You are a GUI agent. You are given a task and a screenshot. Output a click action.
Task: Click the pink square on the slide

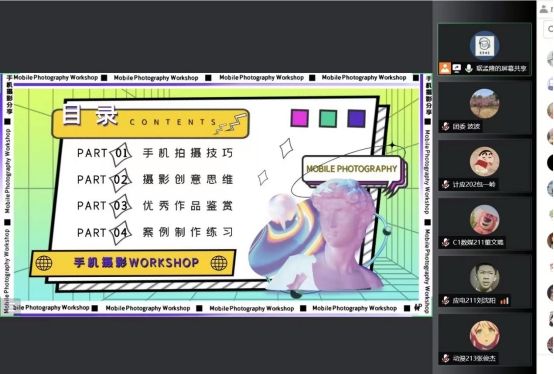tap(299, 118)
